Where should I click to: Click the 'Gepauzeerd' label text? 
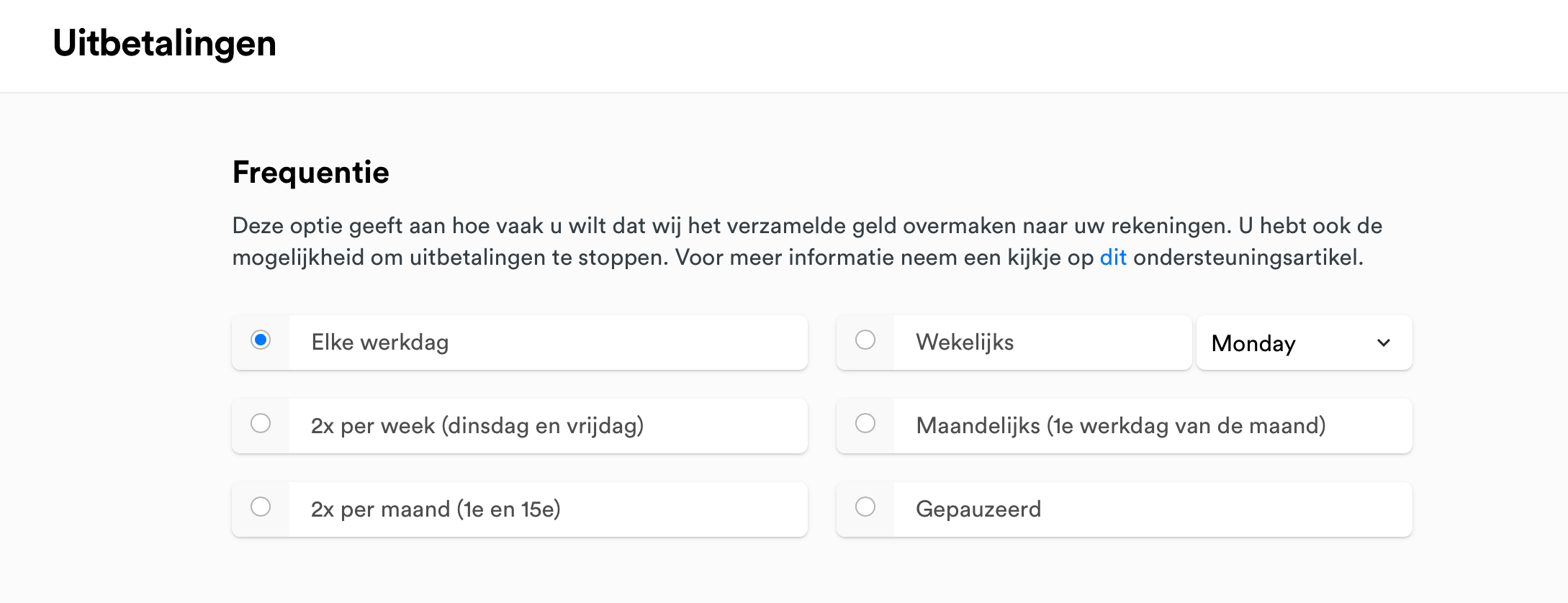(978, 509)
